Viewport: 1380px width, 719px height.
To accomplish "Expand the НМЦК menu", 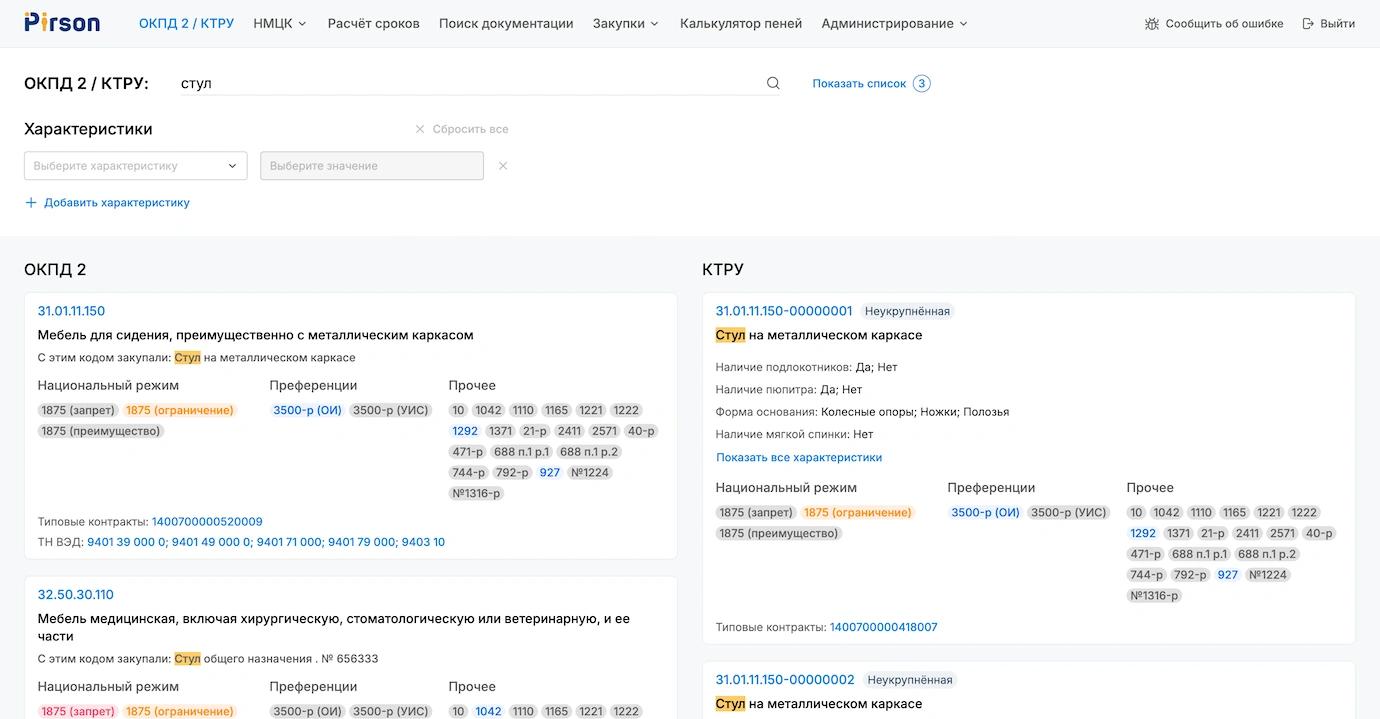I will pyautogui.click(x=280, y=24).
